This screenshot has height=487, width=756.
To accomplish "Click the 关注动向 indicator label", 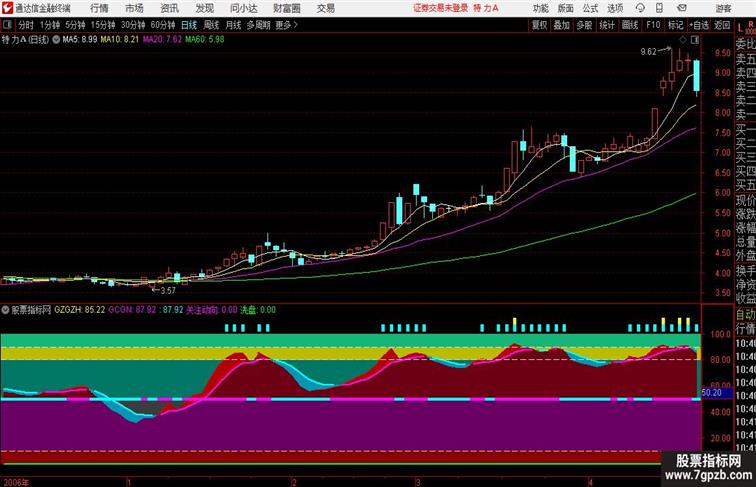I will click(x=203, y=310).
